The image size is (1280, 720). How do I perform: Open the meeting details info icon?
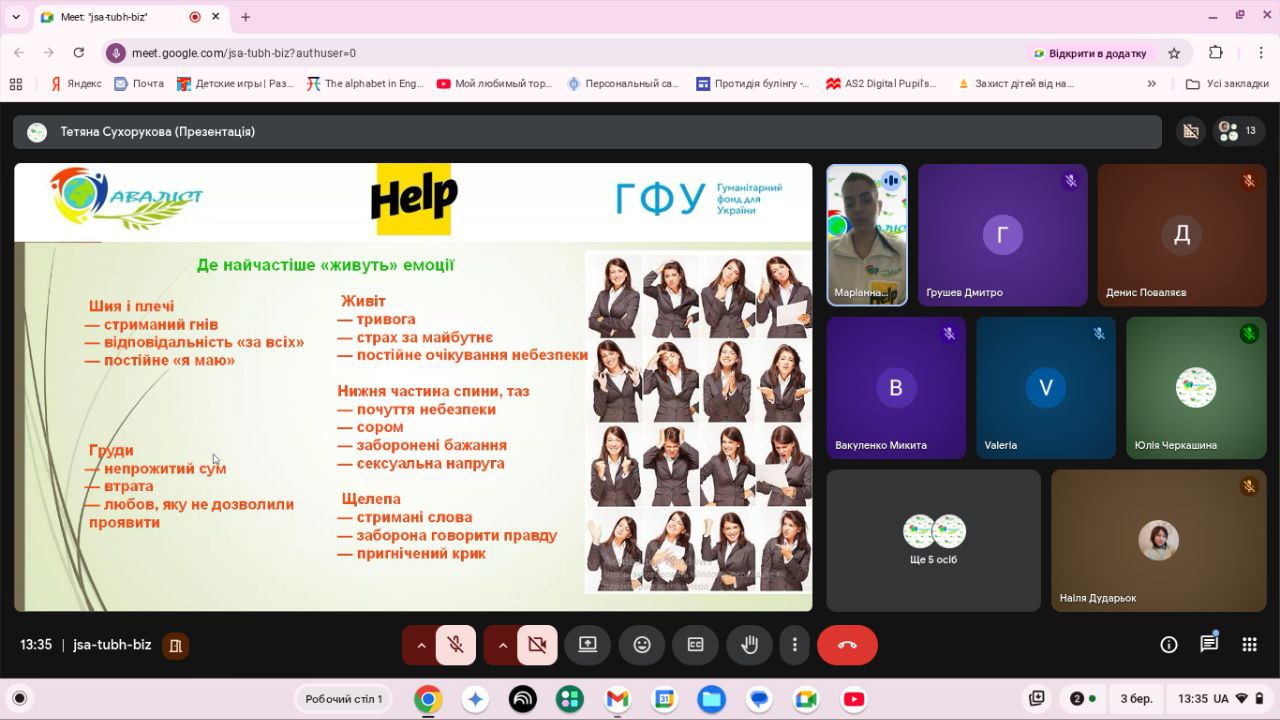coord(1168,645)
